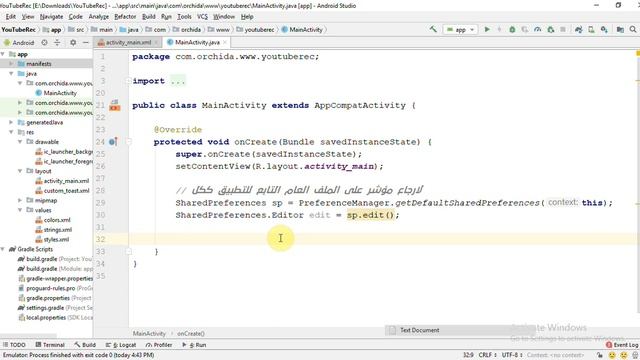Open the Terminal tool window

coord(50,345)
